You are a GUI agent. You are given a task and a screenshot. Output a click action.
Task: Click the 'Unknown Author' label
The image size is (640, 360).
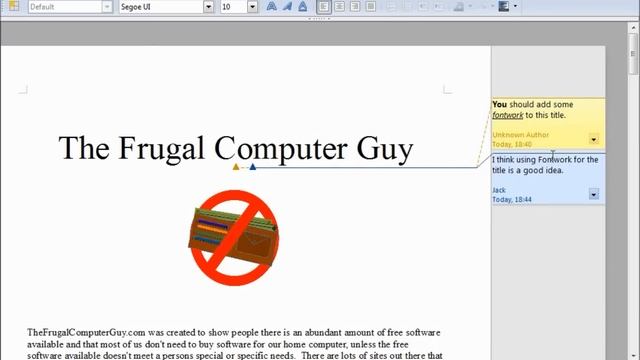click(520, 135)
